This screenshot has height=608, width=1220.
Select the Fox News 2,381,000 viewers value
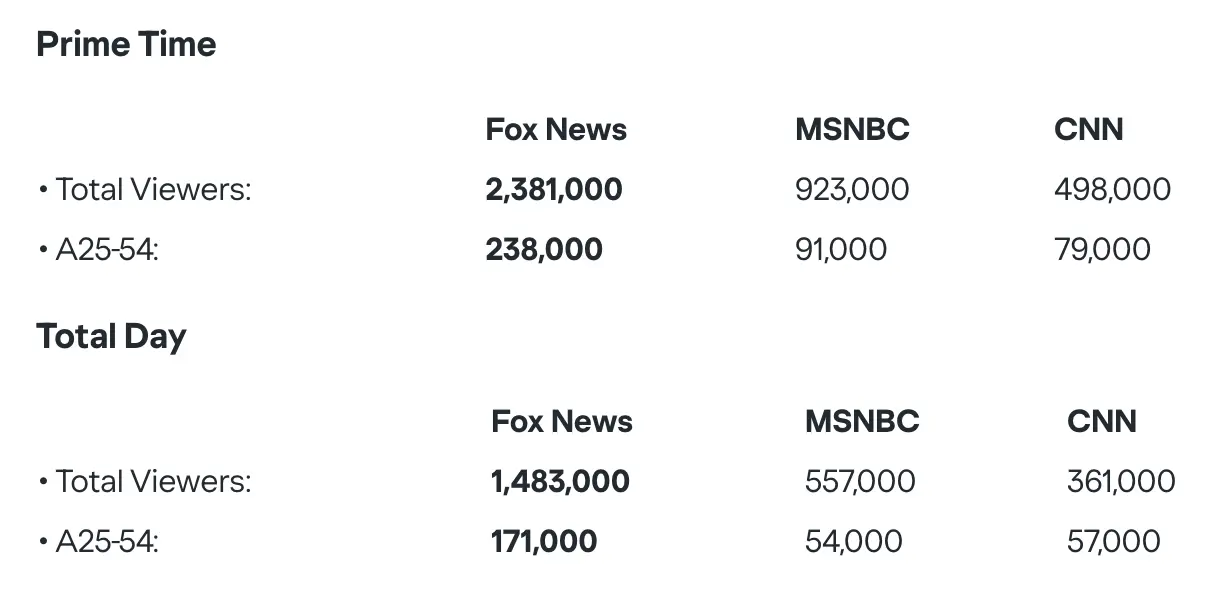554,189
